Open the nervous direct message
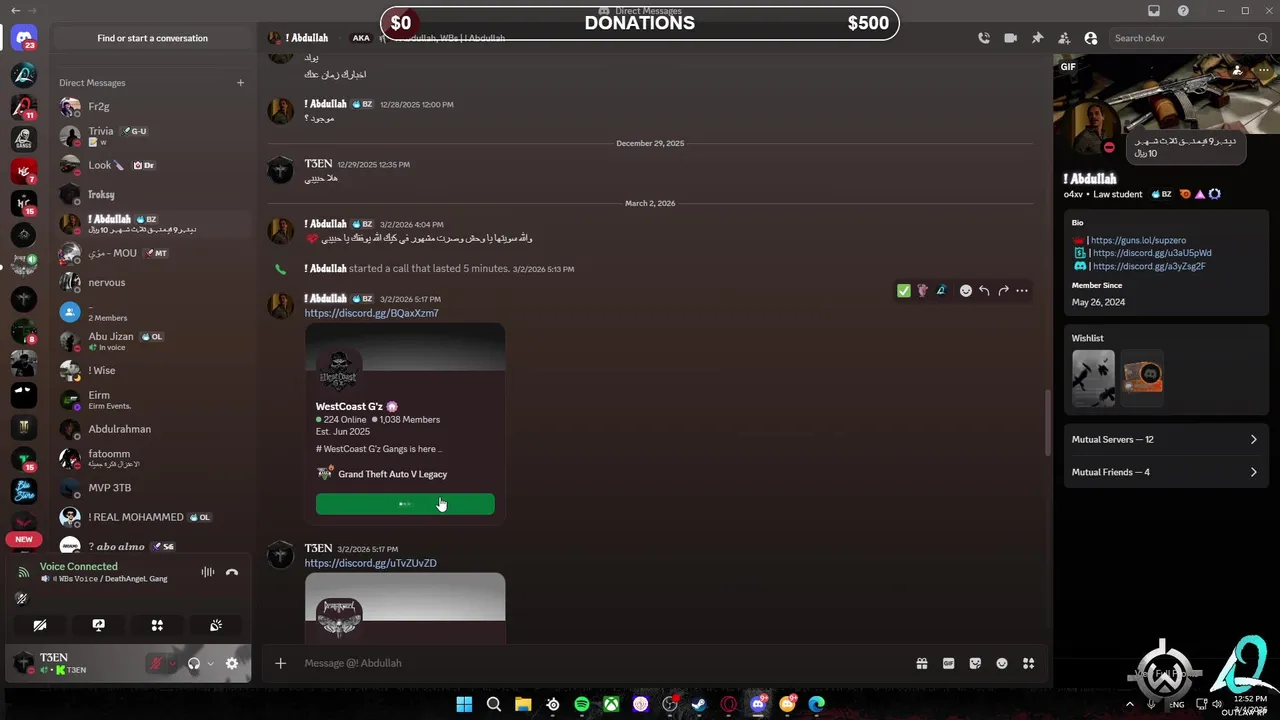The image size is (1280, 720). pos(153,283)
